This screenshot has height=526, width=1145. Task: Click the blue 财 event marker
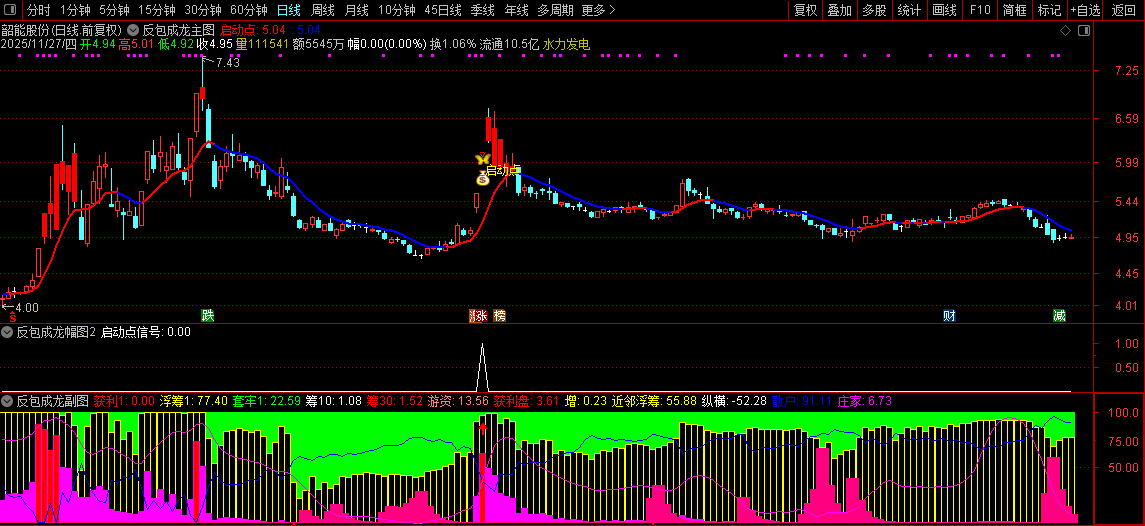[x=949, y=316]
